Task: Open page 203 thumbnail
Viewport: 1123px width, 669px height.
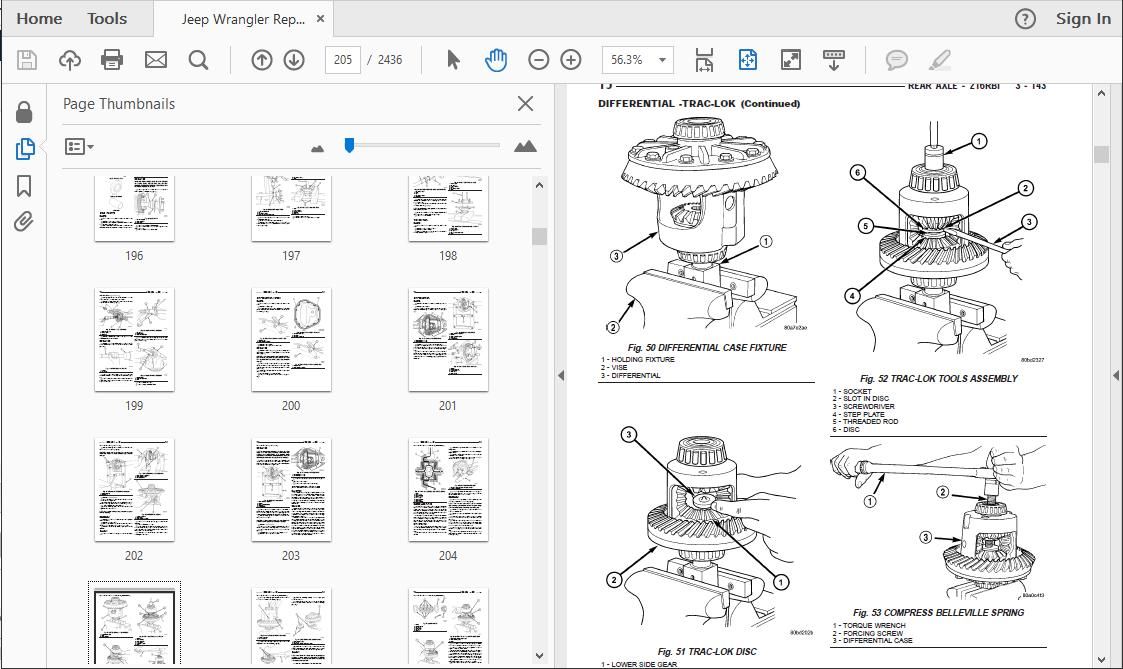Action: click(291, 489)
